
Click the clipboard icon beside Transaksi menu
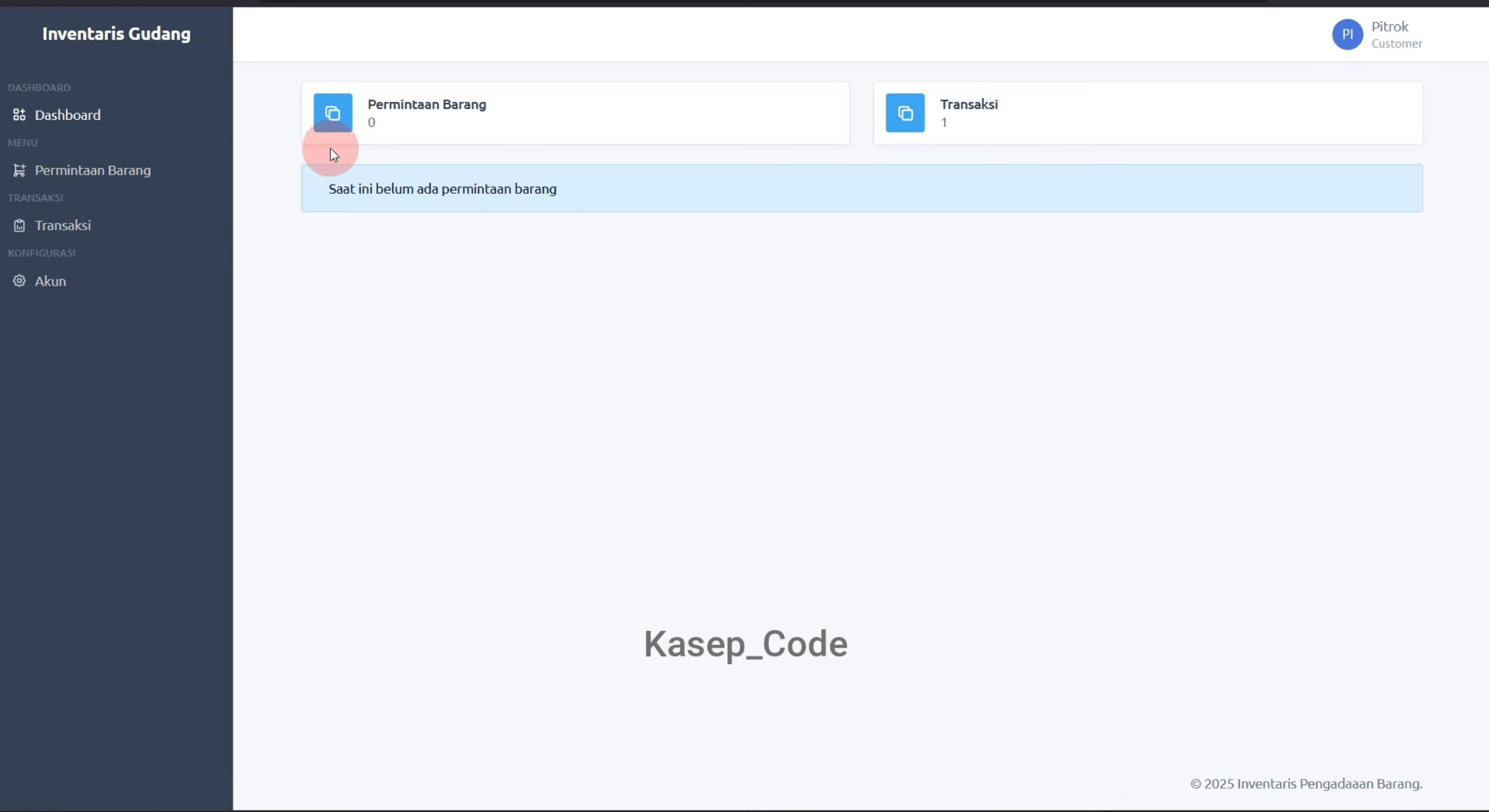click(x=19, y=225)
